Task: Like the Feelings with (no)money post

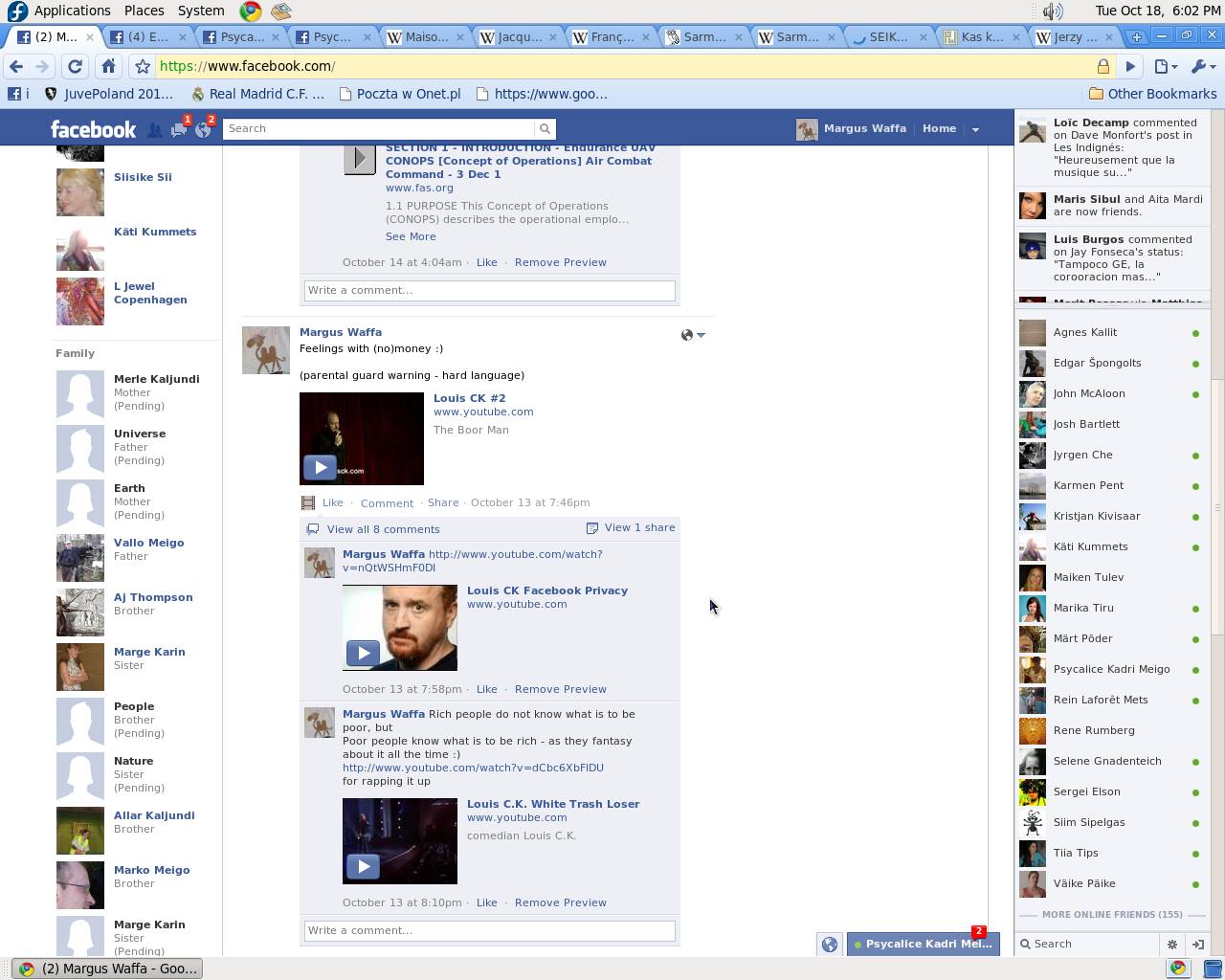Action: [333, 502]
